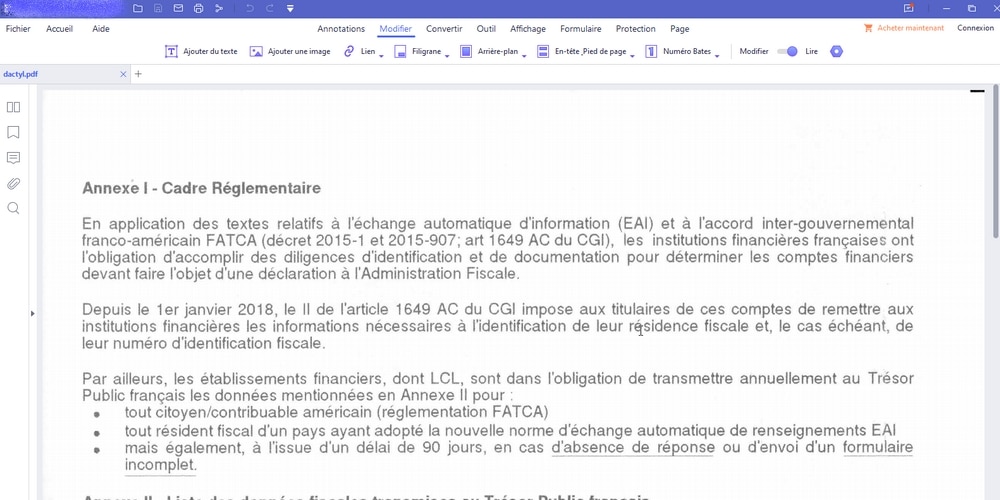Select the Ajouter du texte tool icon
The height and width of the screenshot is (500, 1000).
click(x=171, y=52)
